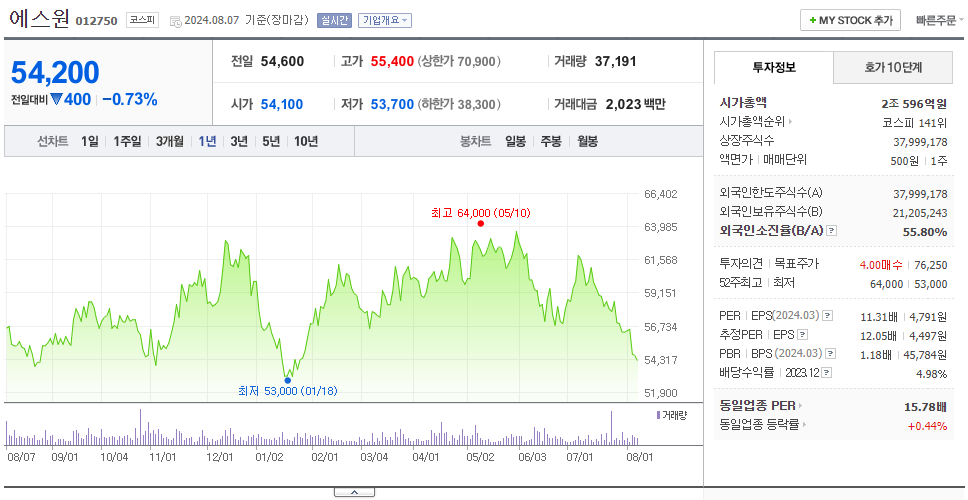Click the purple 거래량 legend marker
The image size is (968, 500).
tap(659, 415)
